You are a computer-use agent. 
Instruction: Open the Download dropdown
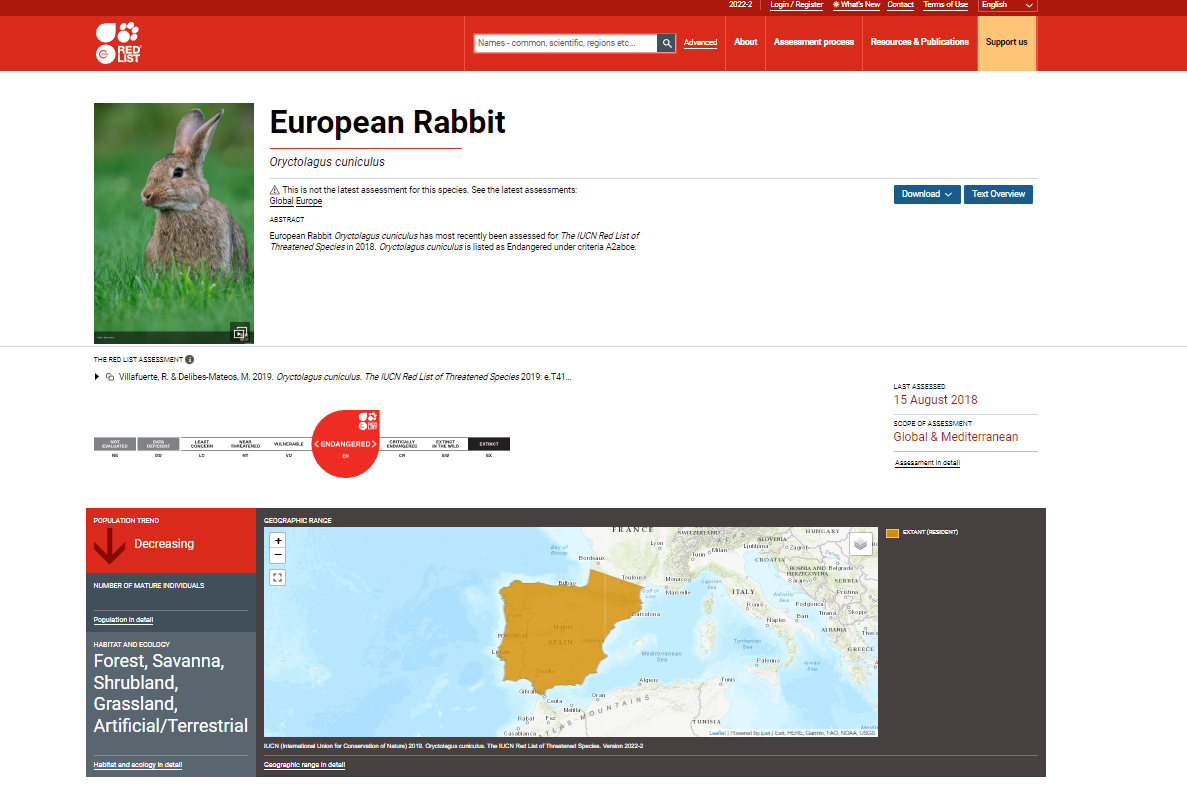coord(926,194)
